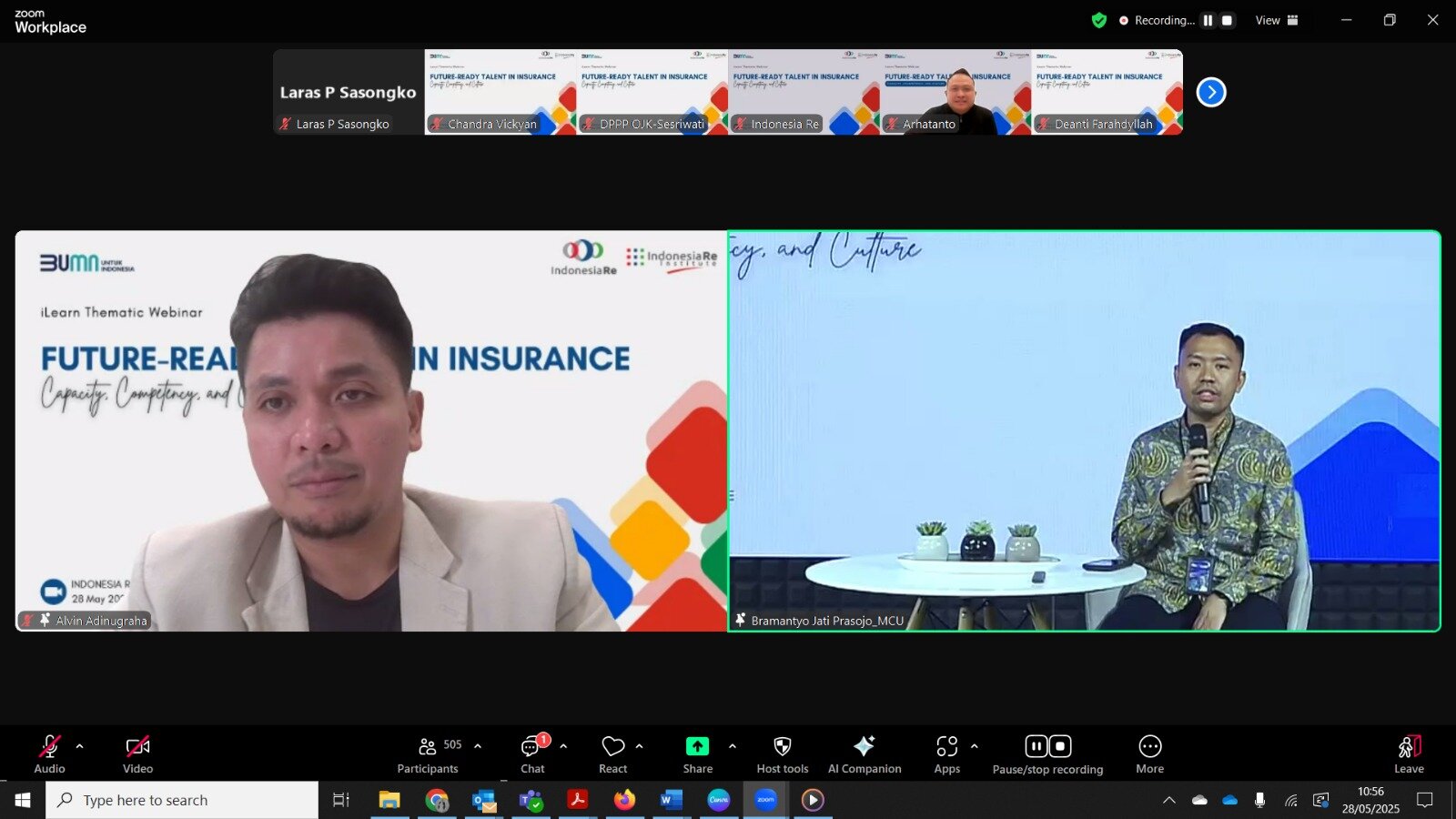This screenshot has height=819, width=1456.
Task: Unmute microphone with Audio button
Action: 49,754
